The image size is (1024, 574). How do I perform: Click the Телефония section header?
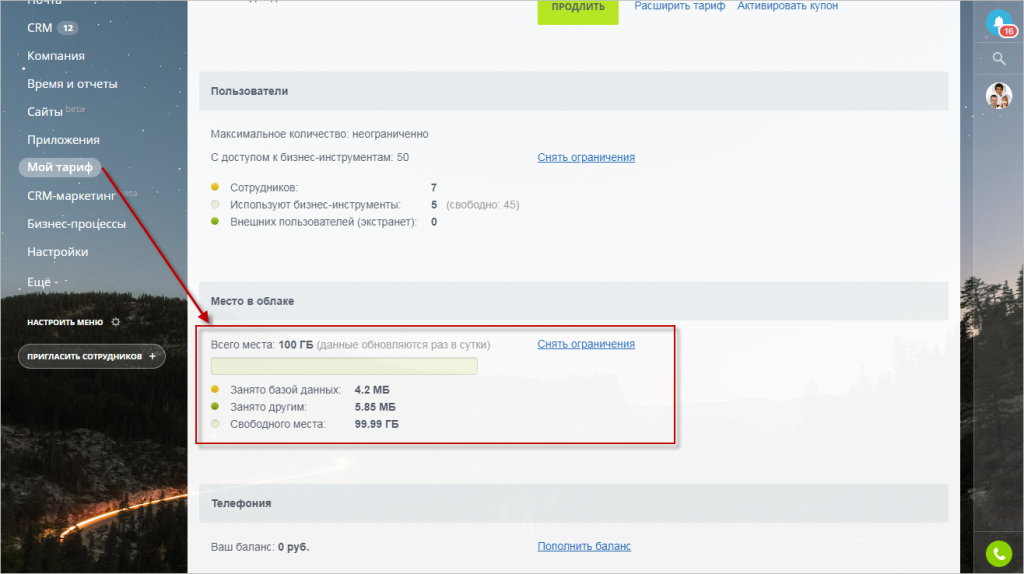click(x=573, y=503)
